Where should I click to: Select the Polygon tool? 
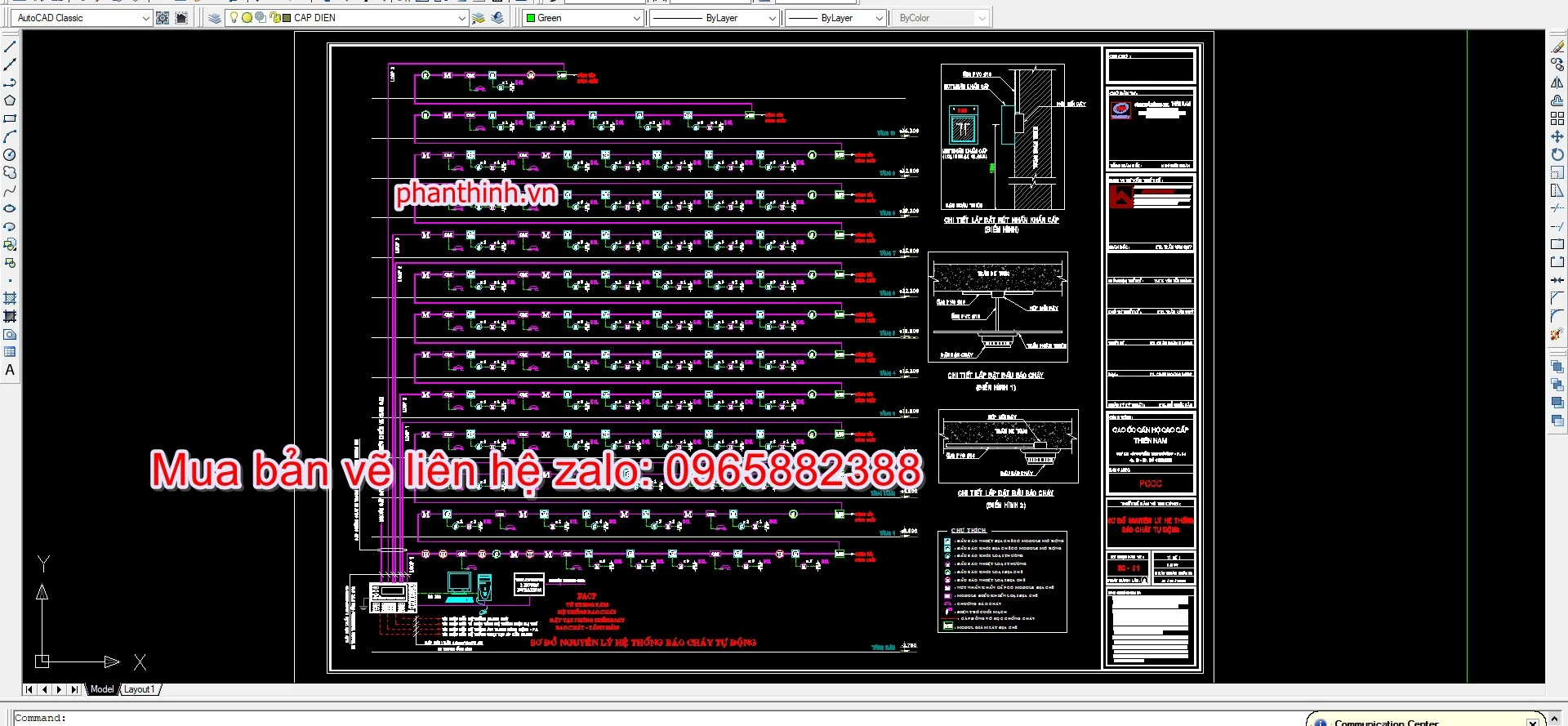click(x=10, y=100)
